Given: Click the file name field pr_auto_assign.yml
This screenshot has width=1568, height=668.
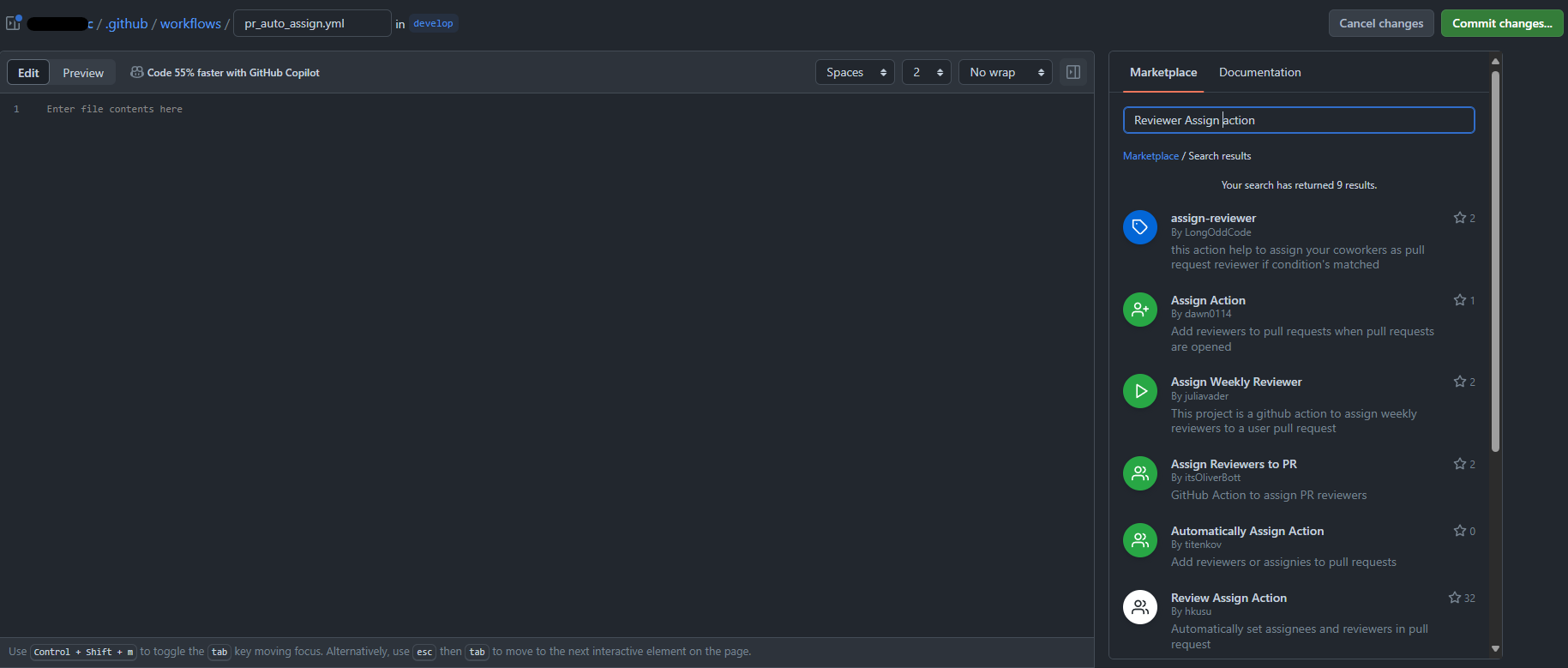Looking at the screenshot, I should [312, 23].
